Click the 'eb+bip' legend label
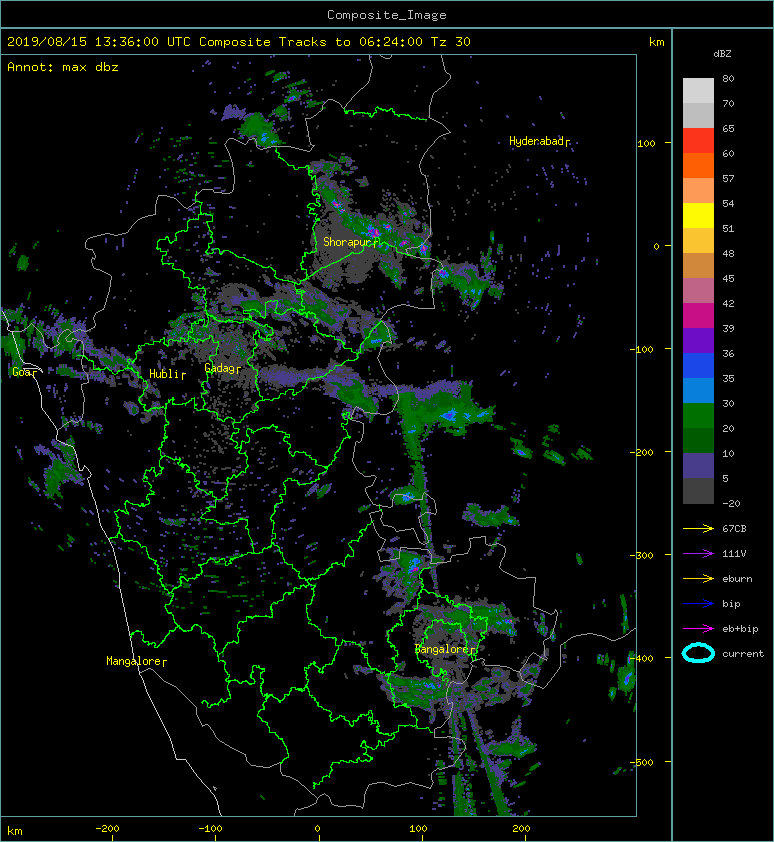The image size is (774, 842). point(740,629)
